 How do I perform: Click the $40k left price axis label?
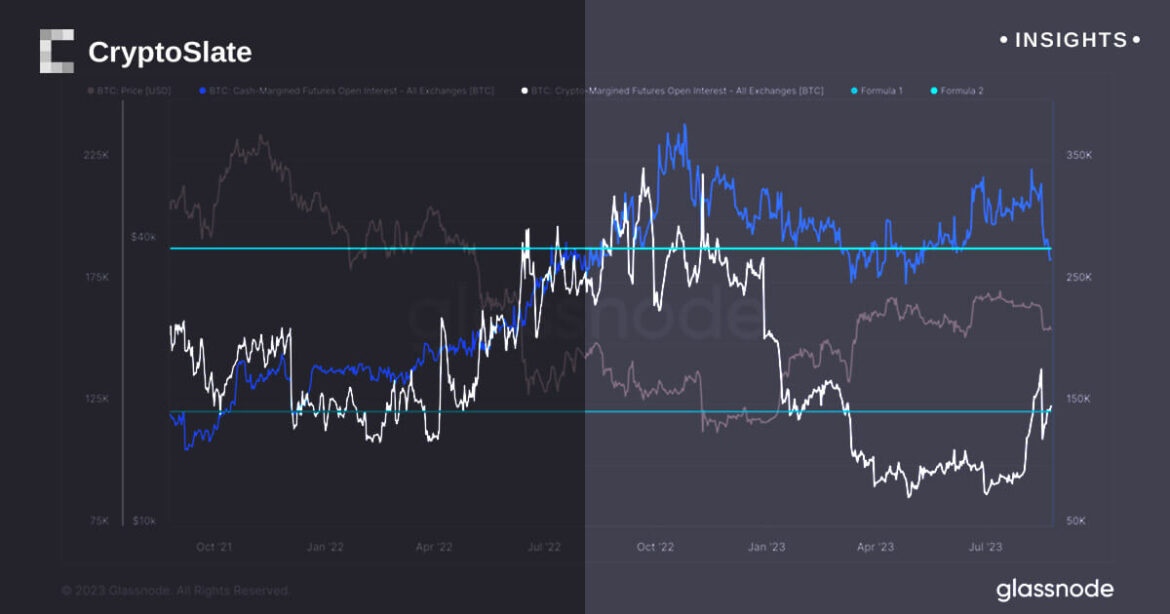(143, 237)
